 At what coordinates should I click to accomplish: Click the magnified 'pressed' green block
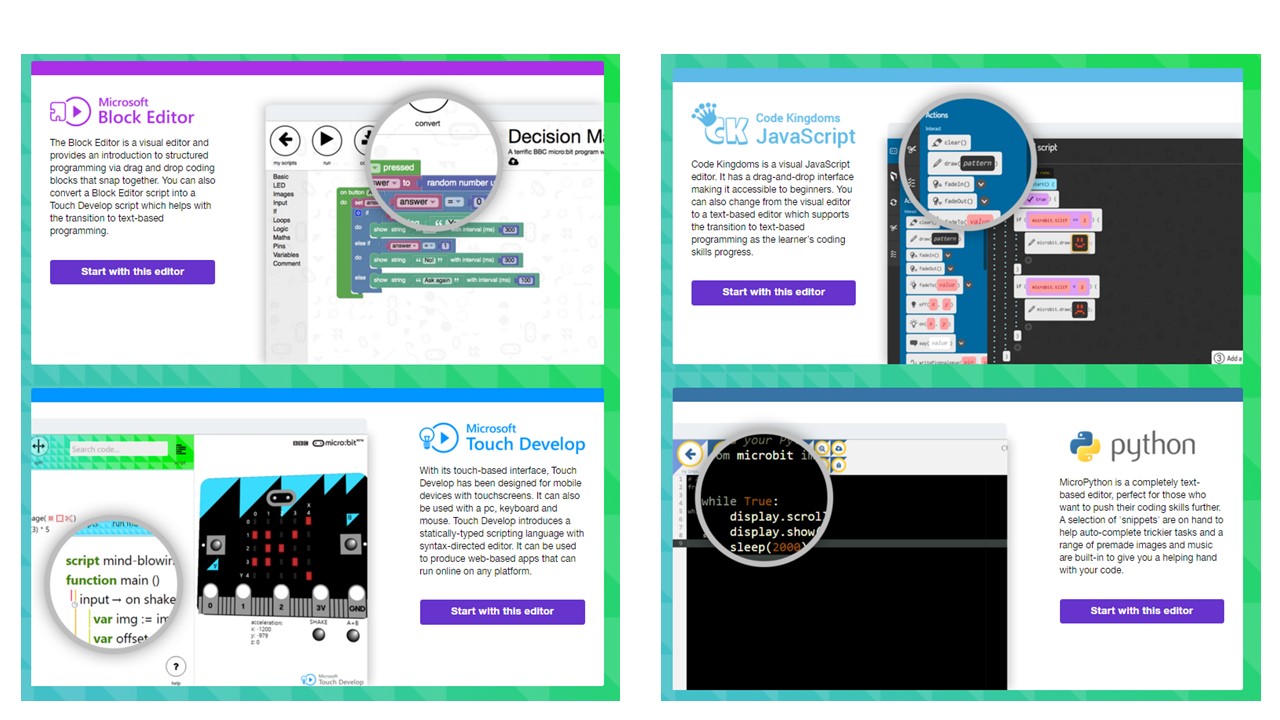[x=394, y=168]
